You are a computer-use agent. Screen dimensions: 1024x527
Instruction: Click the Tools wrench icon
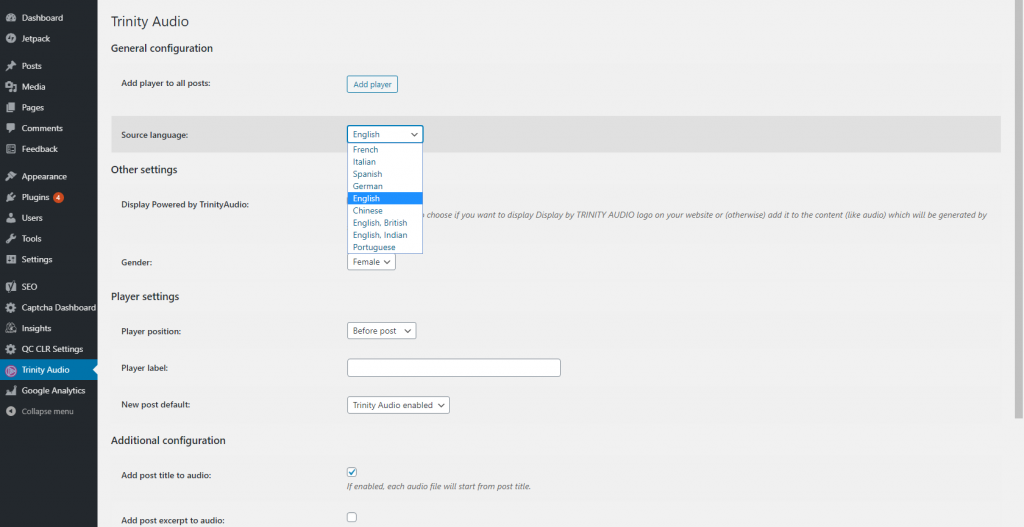(x=10, y=238)
